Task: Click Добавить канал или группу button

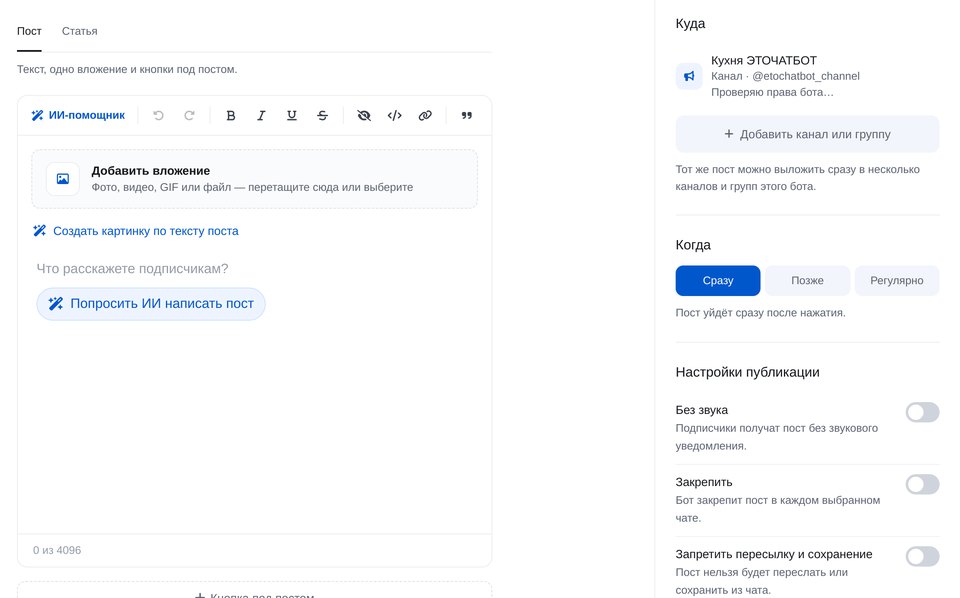Action: [807, 134]
